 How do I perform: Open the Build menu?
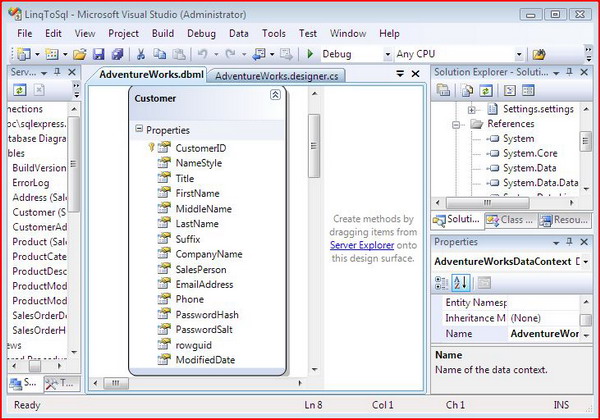point(163,34)
